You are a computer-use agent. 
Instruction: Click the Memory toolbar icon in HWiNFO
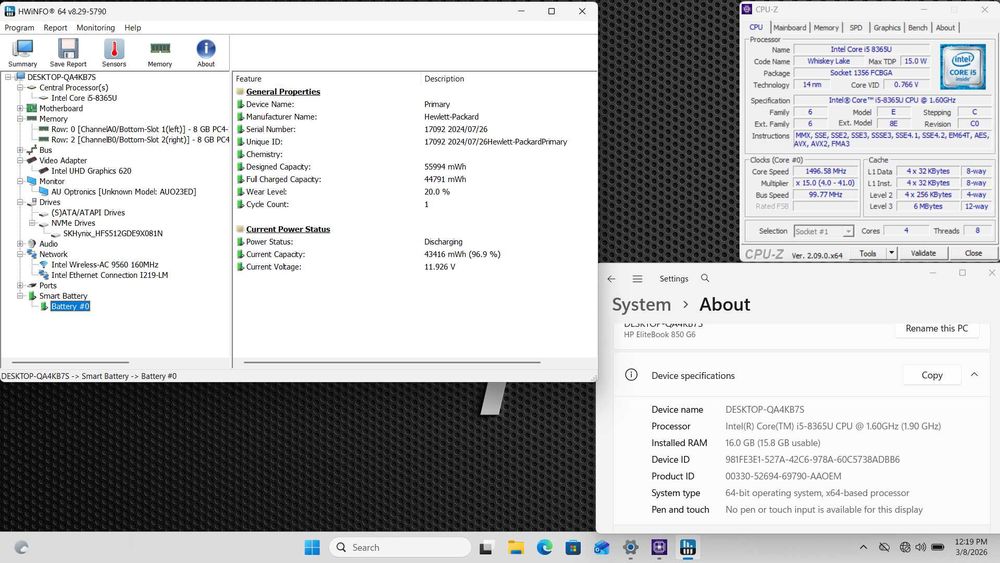click(x=159, y=53)
